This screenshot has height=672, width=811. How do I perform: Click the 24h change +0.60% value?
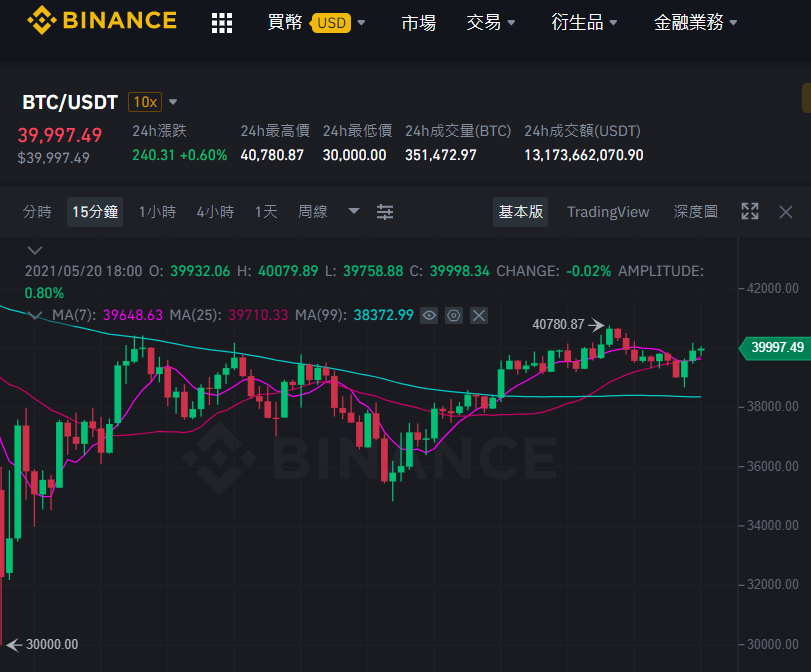203,155
